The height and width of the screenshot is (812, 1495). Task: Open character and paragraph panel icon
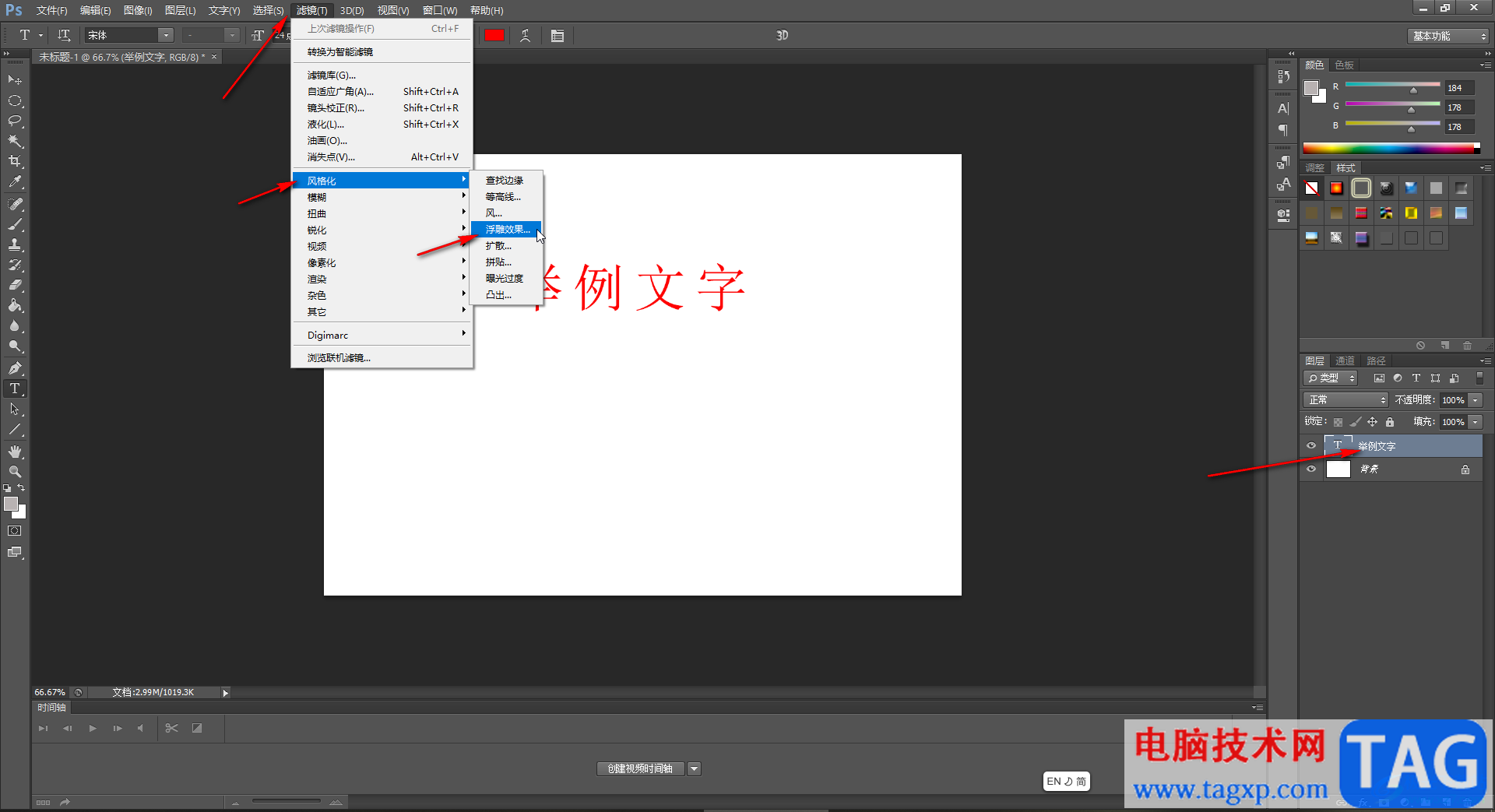pos(558,35)
